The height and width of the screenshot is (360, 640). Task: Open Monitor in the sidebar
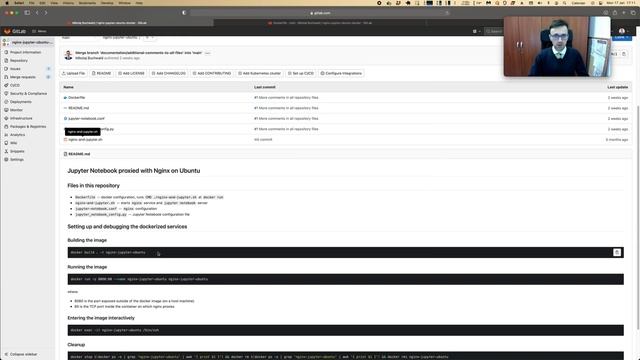coord(16,110)
